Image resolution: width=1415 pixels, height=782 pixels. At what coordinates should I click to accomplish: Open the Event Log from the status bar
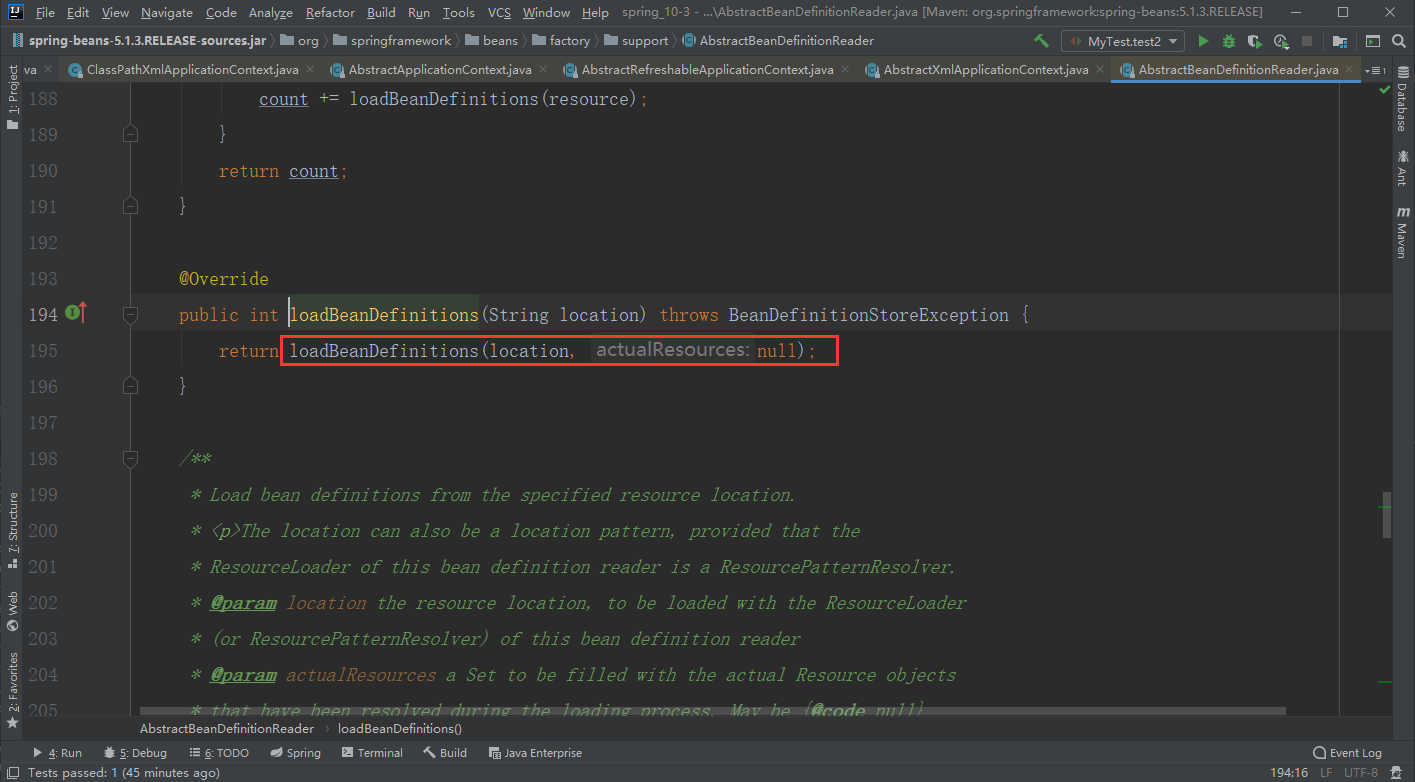pyautogui.click(x=1347, y=753)
